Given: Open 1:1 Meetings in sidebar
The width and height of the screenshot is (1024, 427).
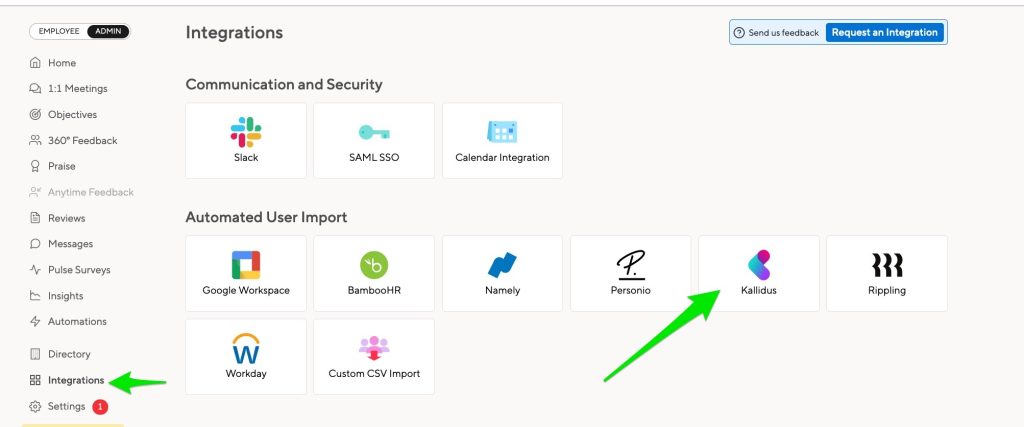Looking at the screenshot, I should [x=77, y=88].
